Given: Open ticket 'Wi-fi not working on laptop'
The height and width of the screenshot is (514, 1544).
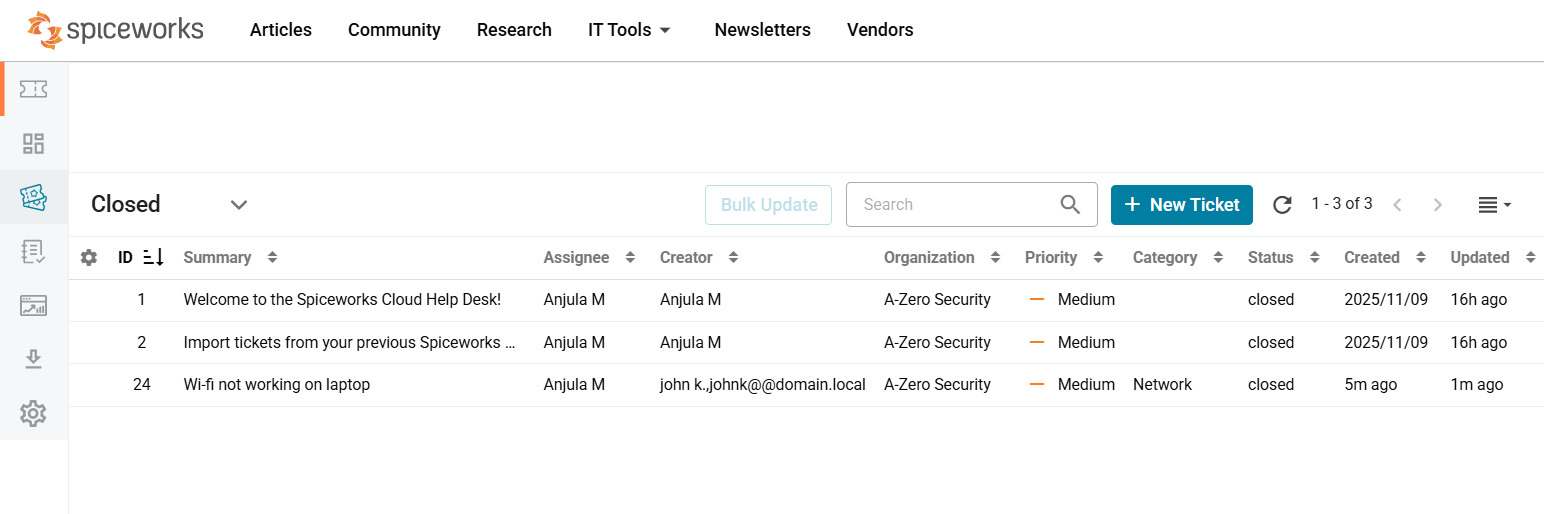Looking at the screenshot, I should (277, 385).
